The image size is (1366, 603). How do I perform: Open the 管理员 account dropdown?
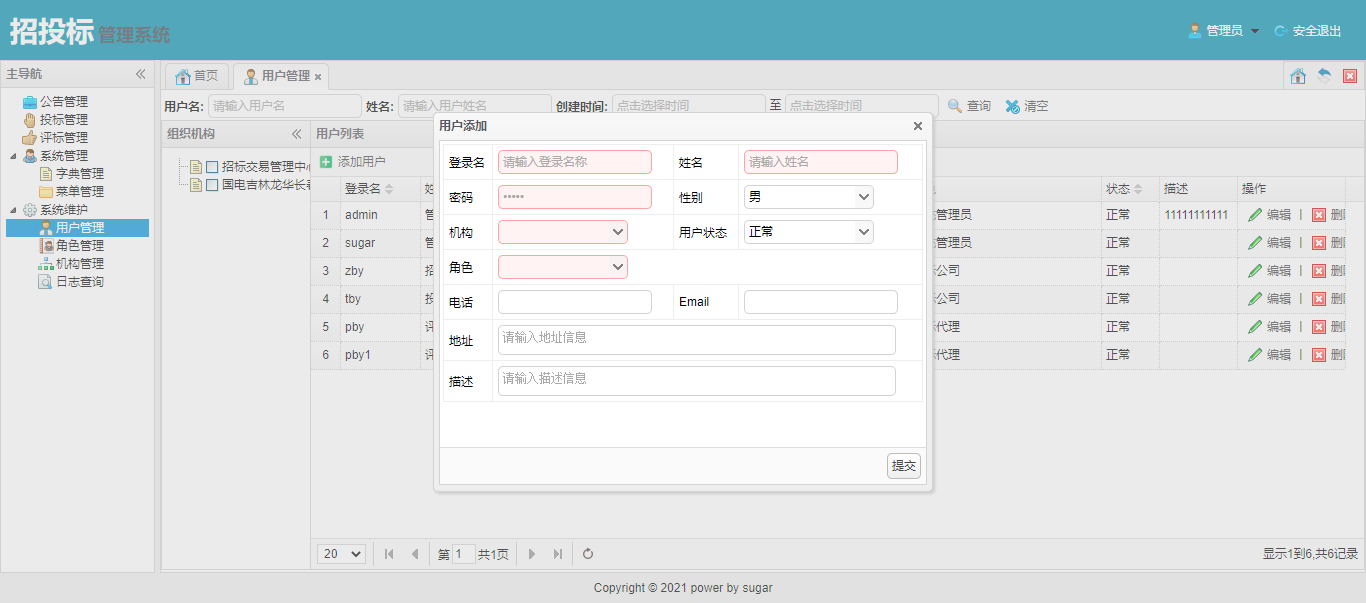coord(1224,31)
